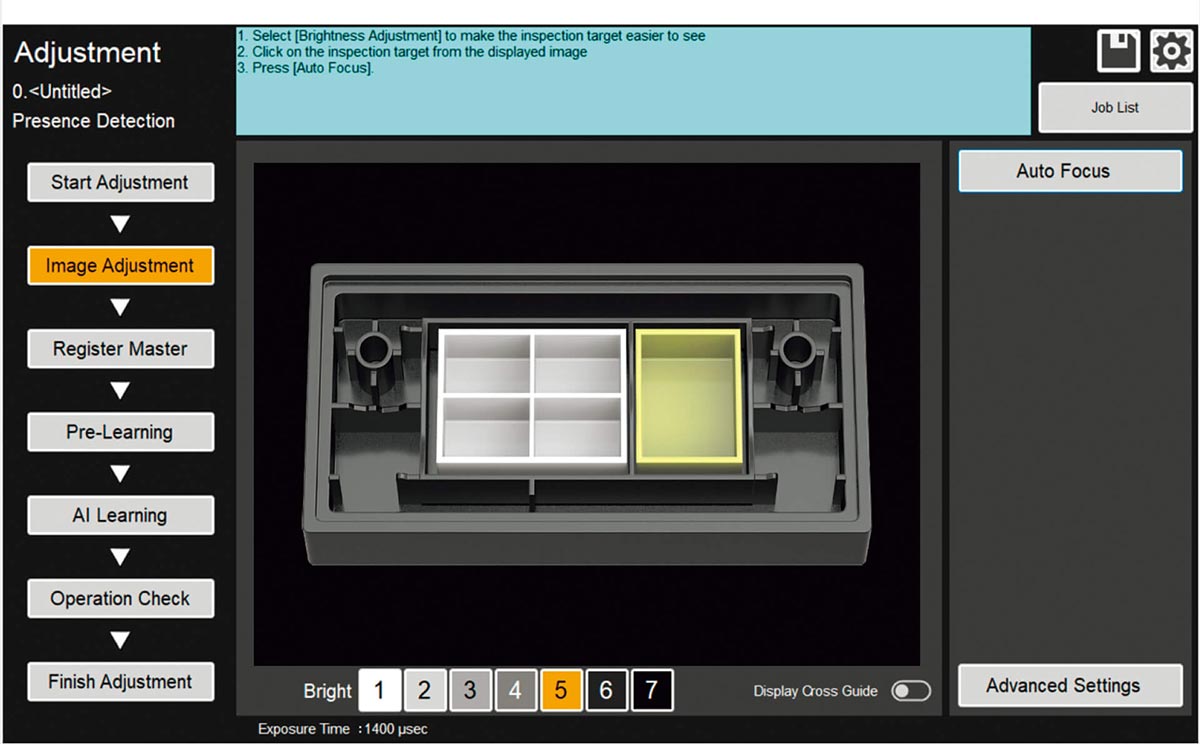The image size is (1200, 744).
Task: Switch to the Register Master step
Action: pos(120,349)
